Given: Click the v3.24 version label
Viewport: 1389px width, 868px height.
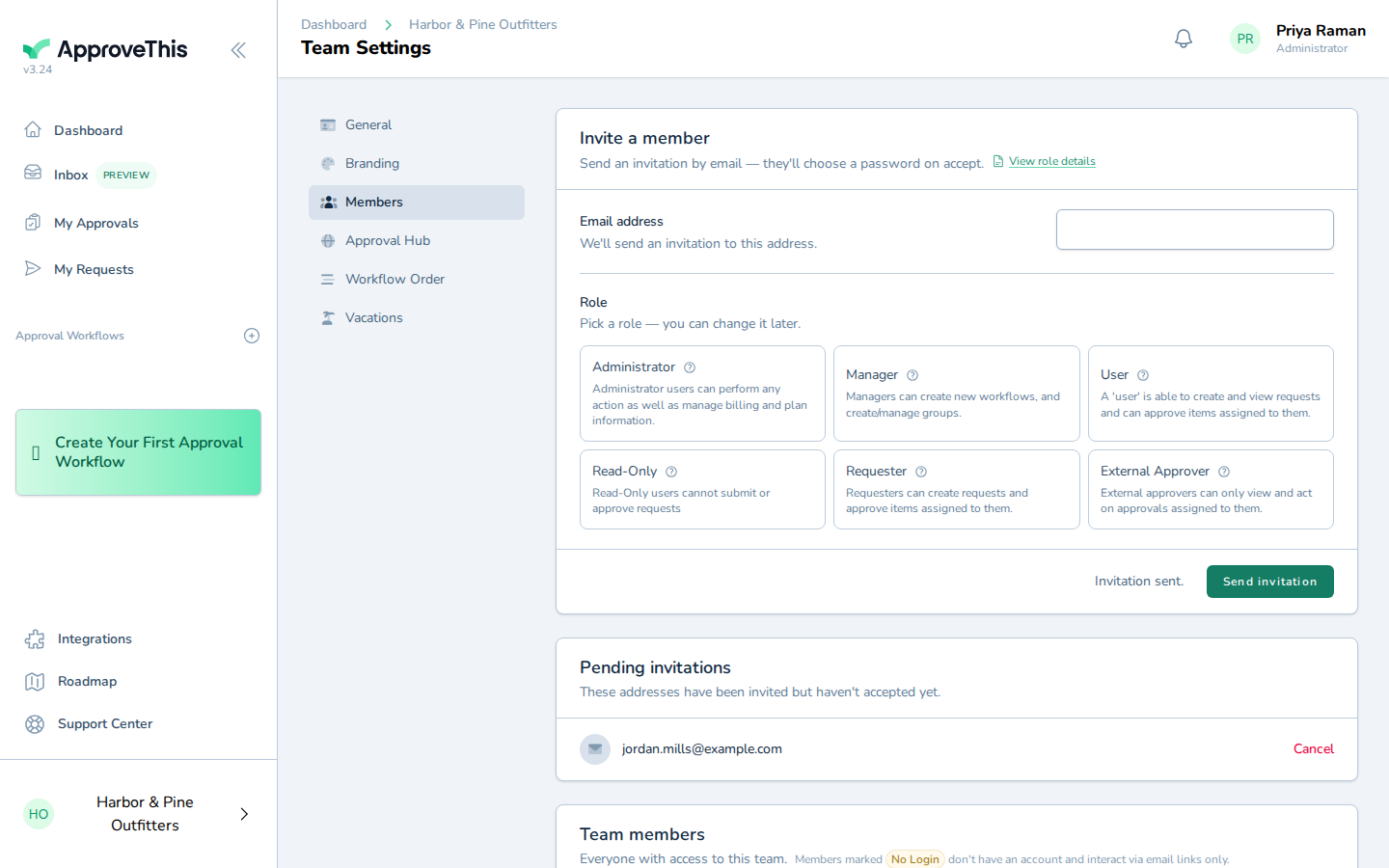Looking at the screenshot, I should (38, 69).
